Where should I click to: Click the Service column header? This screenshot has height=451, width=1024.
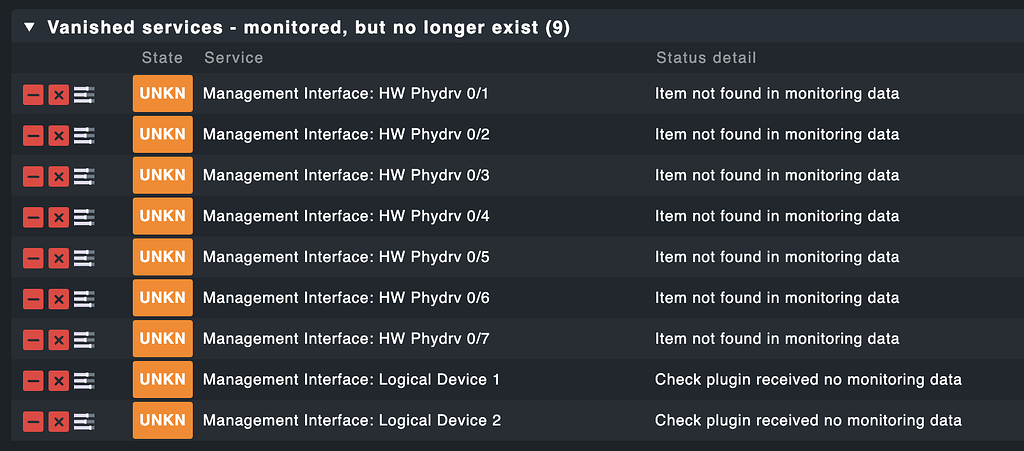pyautogui.click(x=233, y=58)
